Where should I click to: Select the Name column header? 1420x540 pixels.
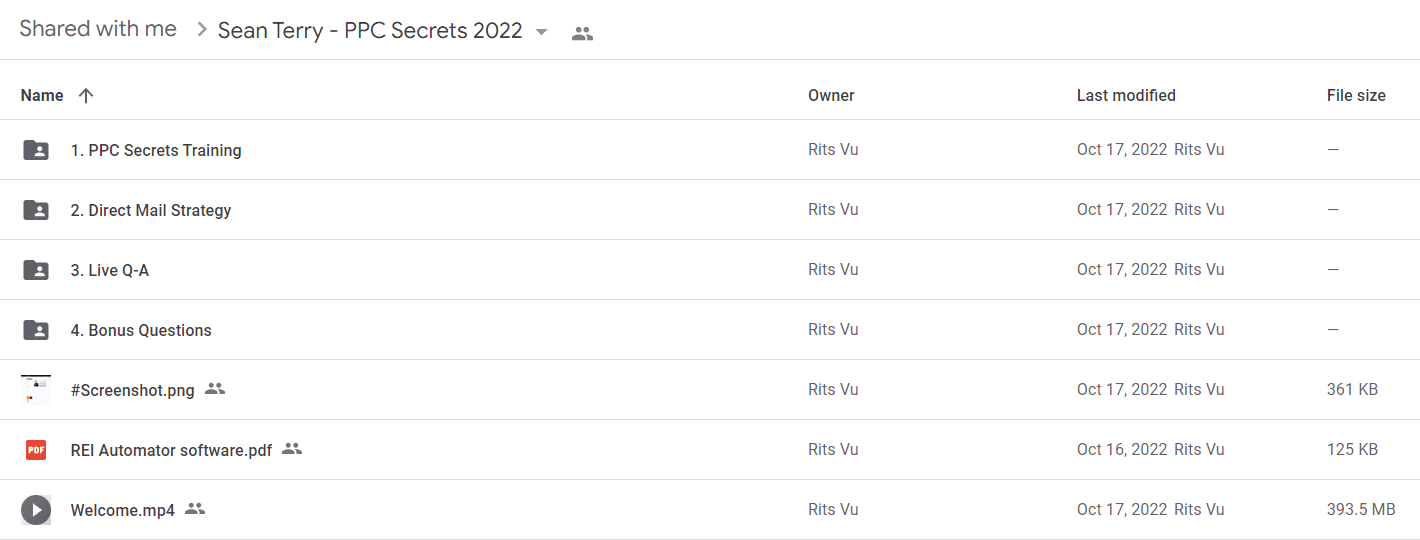(42, 96)
